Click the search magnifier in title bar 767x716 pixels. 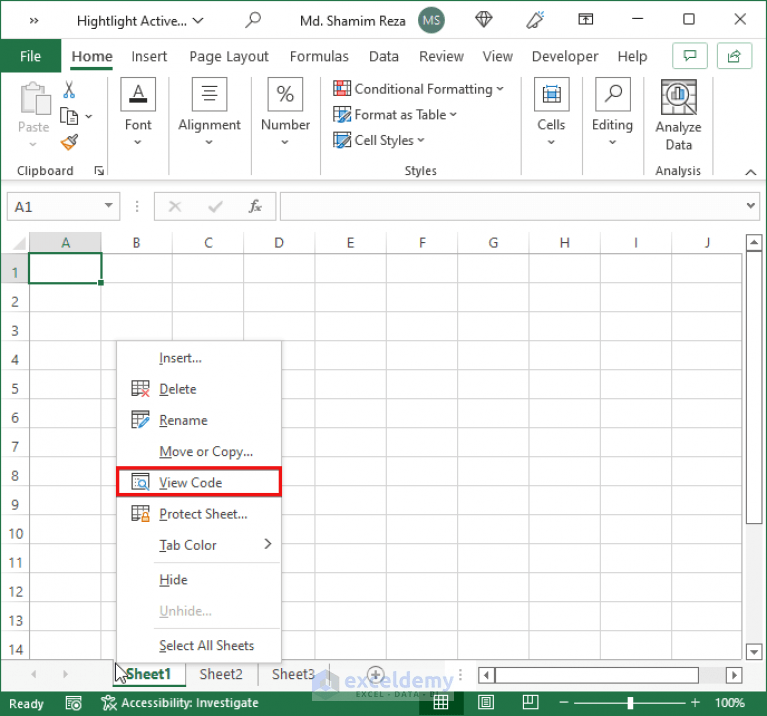(x=253, y=20)
